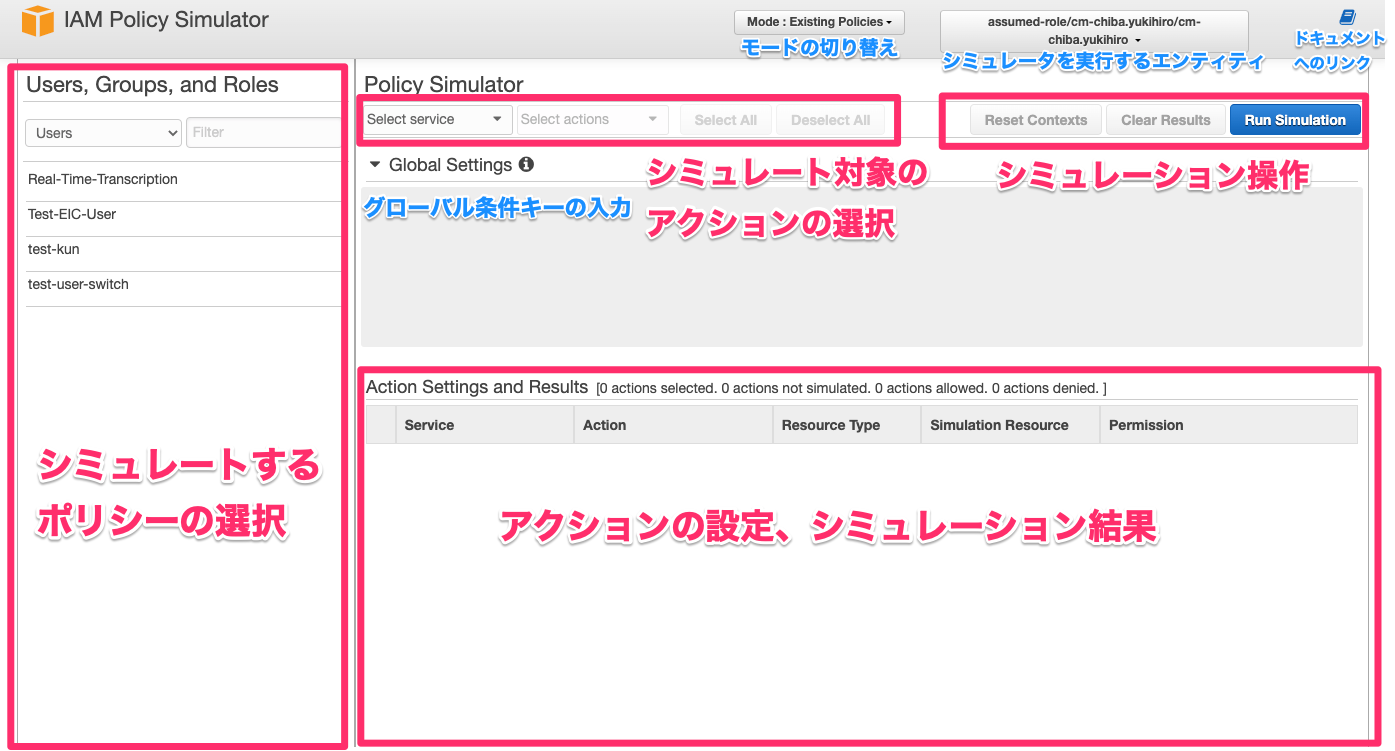
Task: Click the IAM Policy Simulator cube logo
Action: pyautogui.click(x=40, y=20)
